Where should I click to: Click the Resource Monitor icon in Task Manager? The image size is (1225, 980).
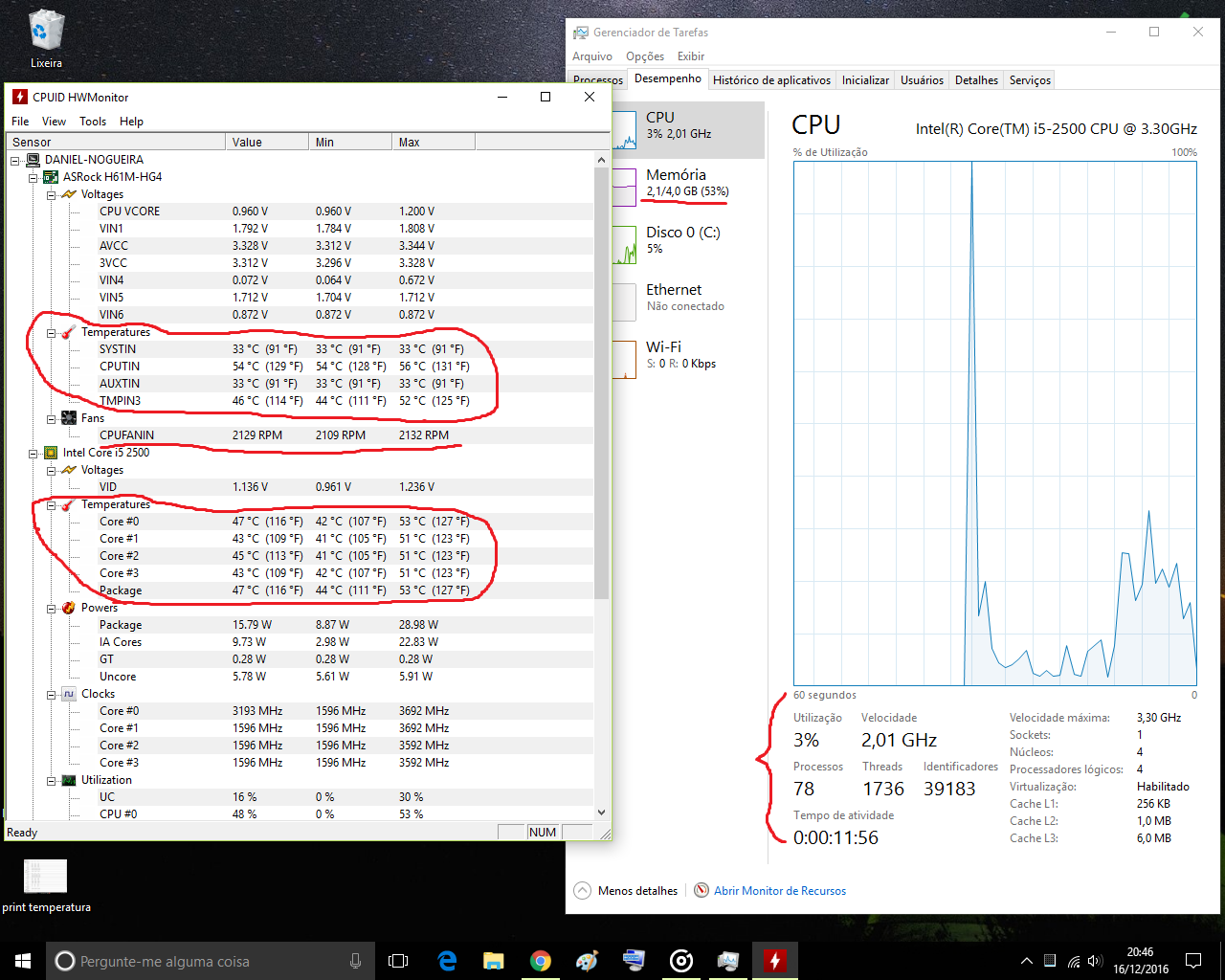(702, 890)
